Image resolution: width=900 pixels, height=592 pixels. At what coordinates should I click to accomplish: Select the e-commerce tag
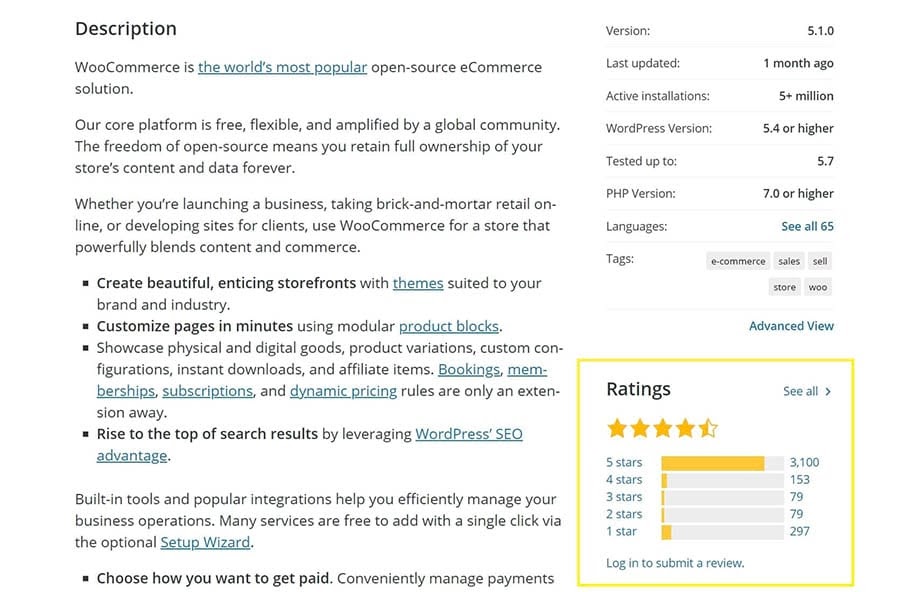pyautogui.click(x=738, y=261)
